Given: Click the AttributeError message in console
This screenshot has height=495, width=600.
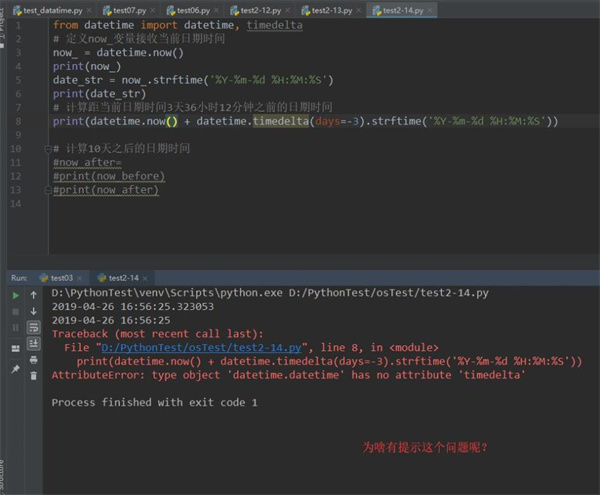Looking at the screenshot, I should [289, 375].
